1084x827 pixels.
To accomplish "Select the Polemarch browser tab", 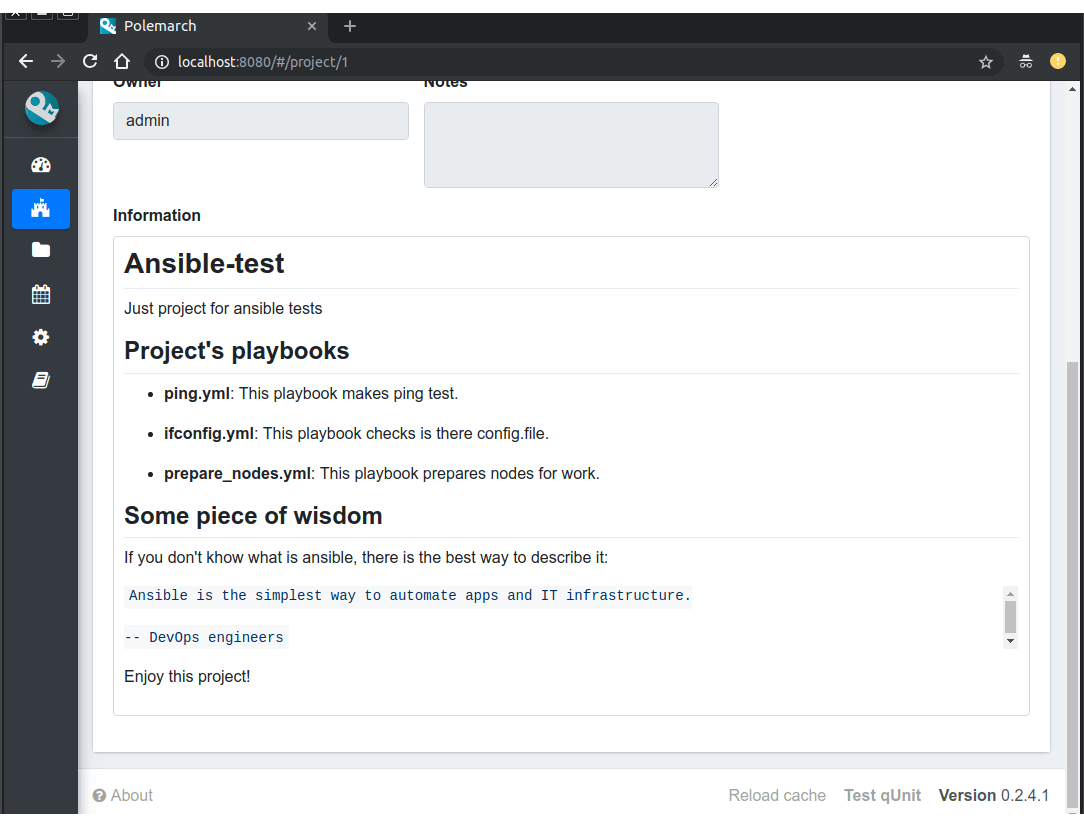I will [207, 26].
